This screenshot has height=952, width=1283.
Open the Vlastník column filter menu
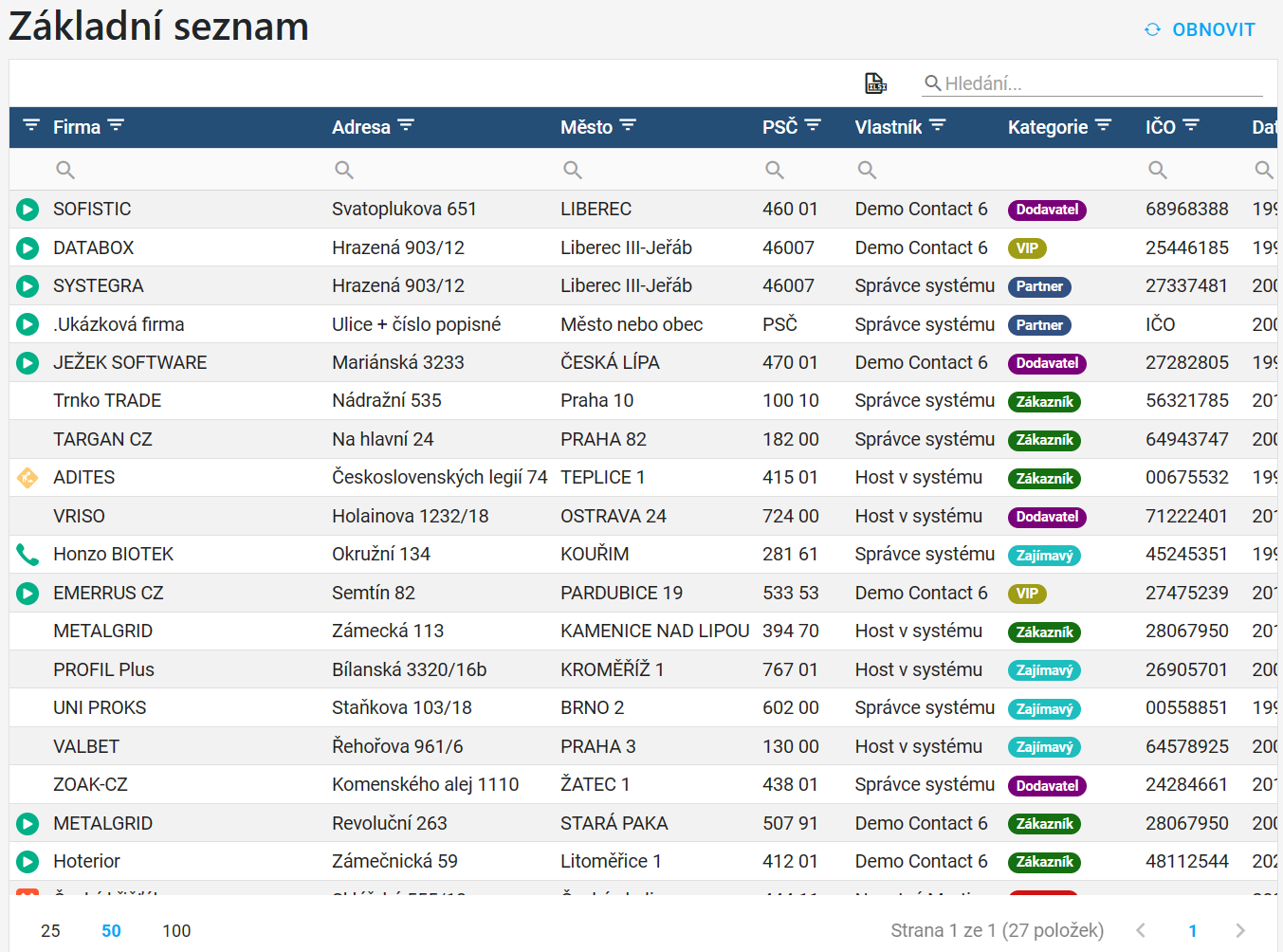[938, 125]
